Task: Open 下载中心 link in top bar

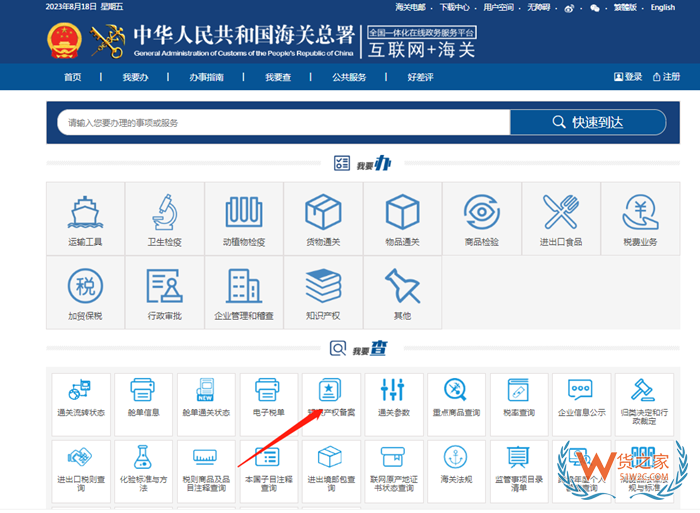Action: (x=454, y=8)
